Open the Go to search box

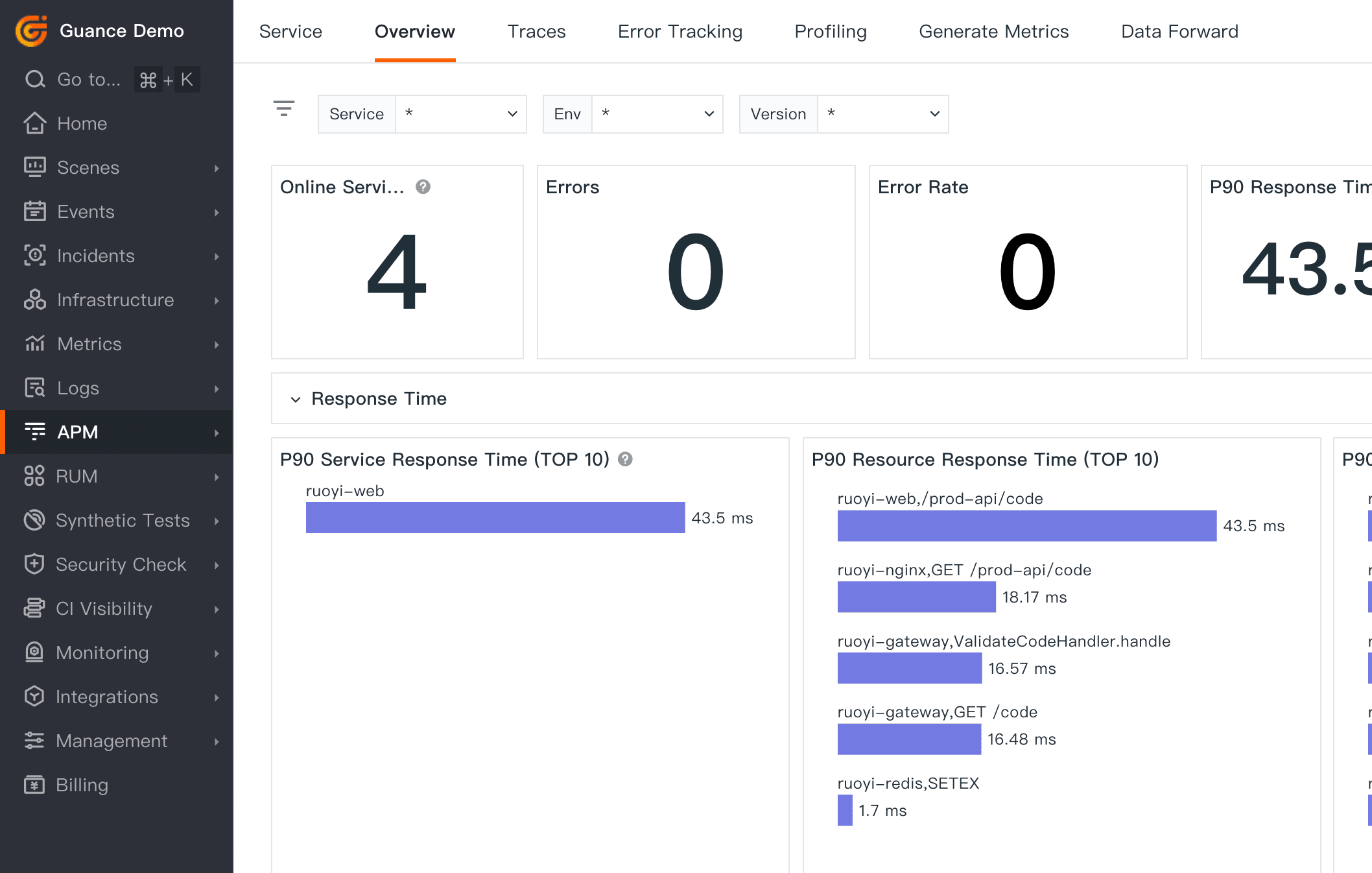(89, 79)
